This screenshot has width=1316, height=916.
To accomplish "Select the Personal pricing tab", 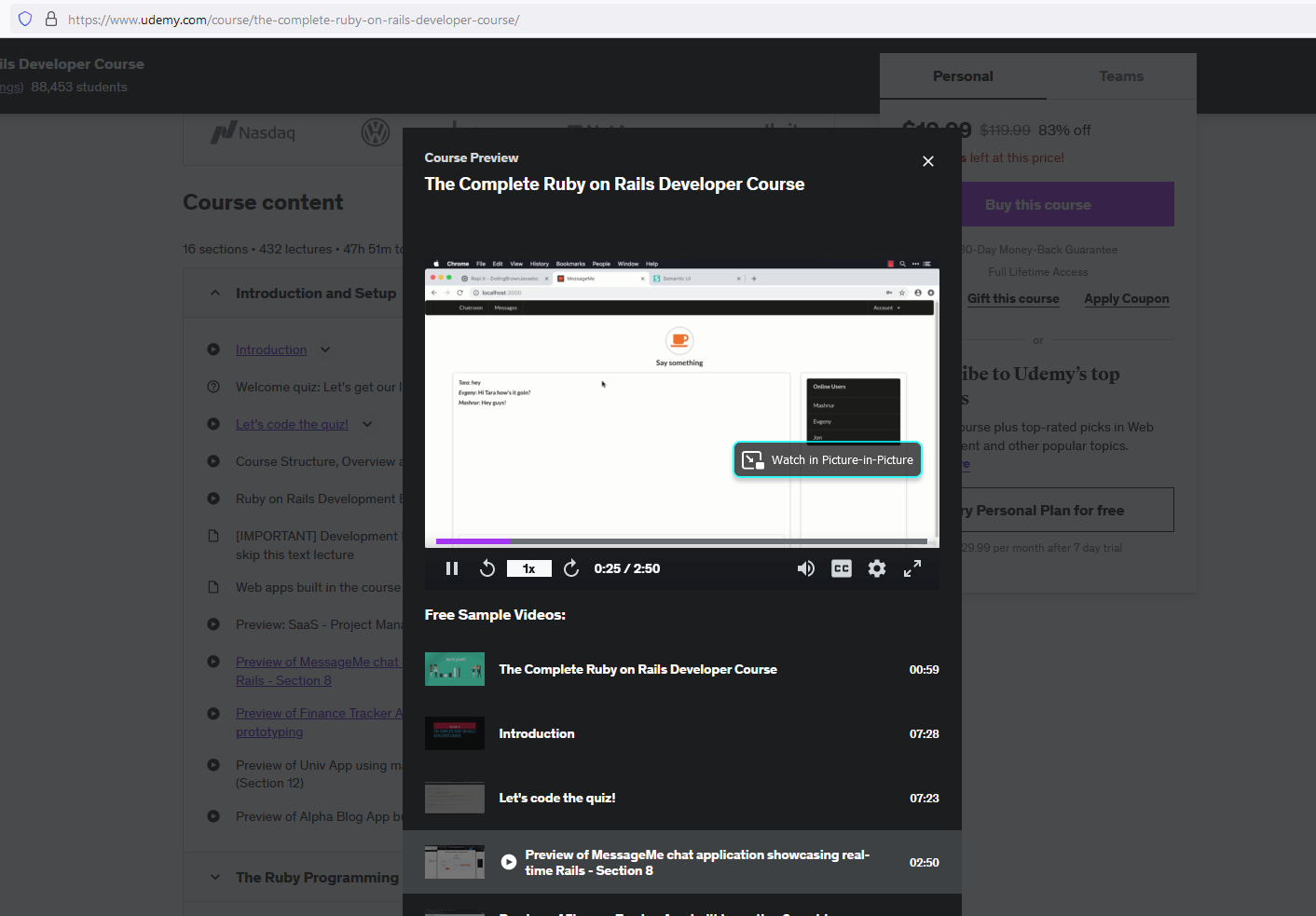I will (963, 75).
